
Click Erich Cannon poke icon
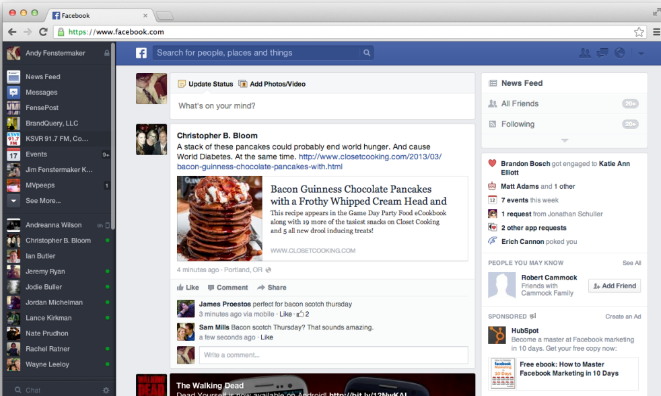pos(492,241)
